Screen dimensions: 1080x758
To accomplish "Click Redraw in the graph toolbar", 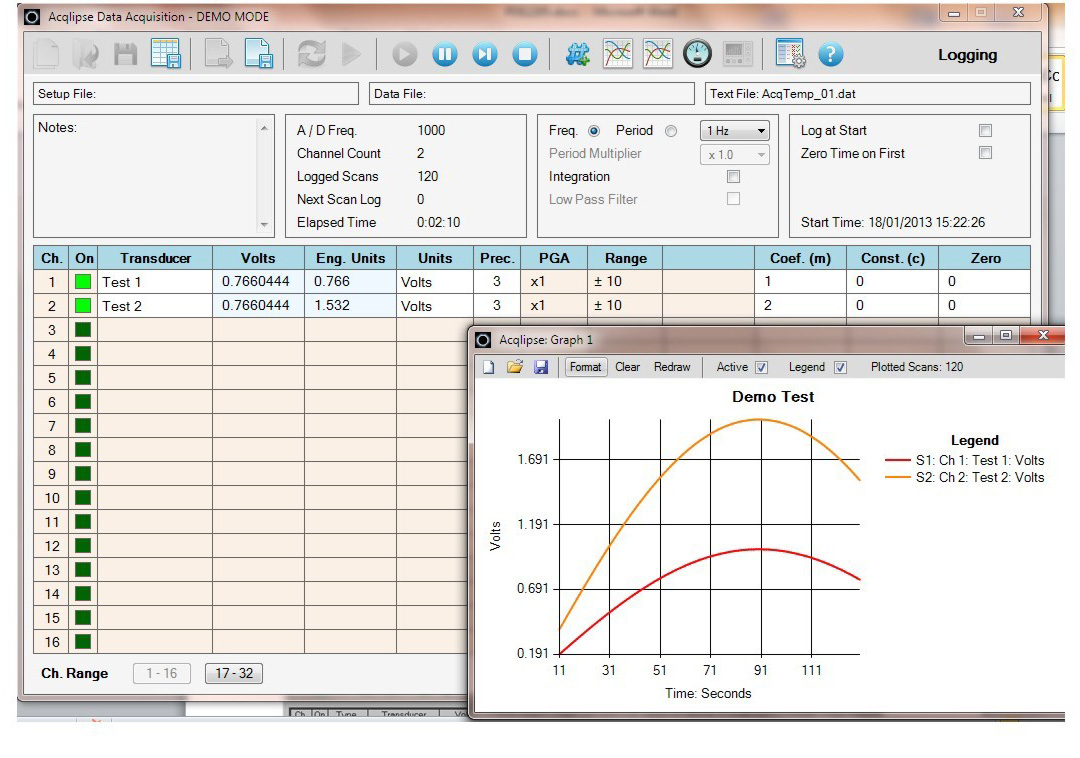I will coord(672,367).
